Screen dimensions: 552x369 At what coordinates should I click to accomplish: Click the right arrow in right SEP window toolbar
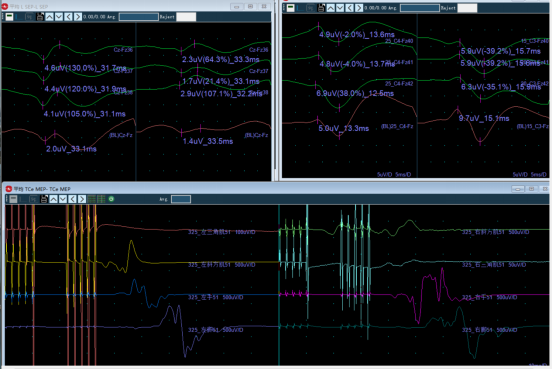point(359,8)
